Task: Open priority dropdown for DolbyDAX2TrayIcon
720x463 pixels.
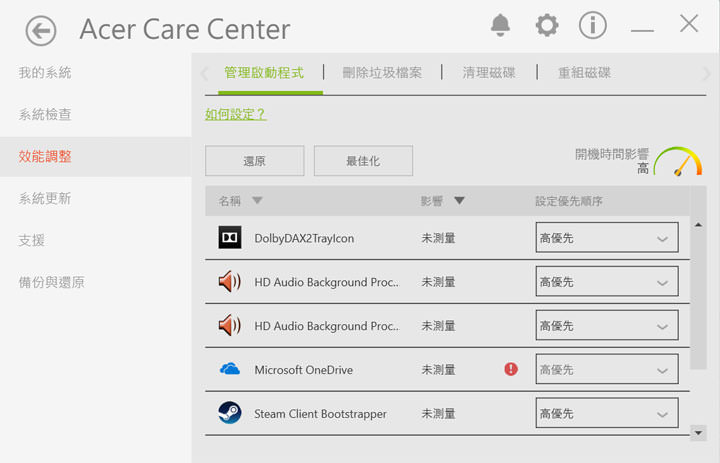Action: tap(606, 238)
